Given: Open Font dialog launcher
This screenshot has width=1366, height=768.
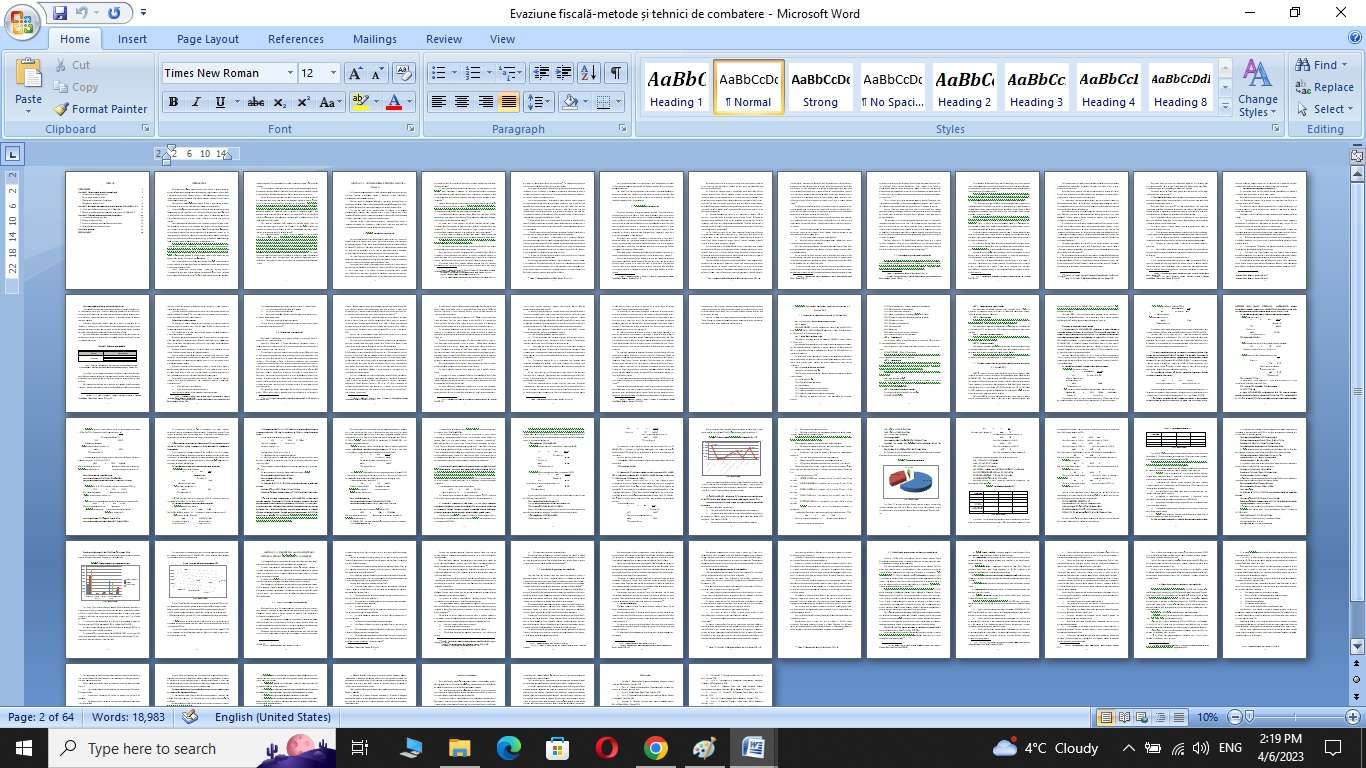Looking at the screenshot, I should pos(410,129).
